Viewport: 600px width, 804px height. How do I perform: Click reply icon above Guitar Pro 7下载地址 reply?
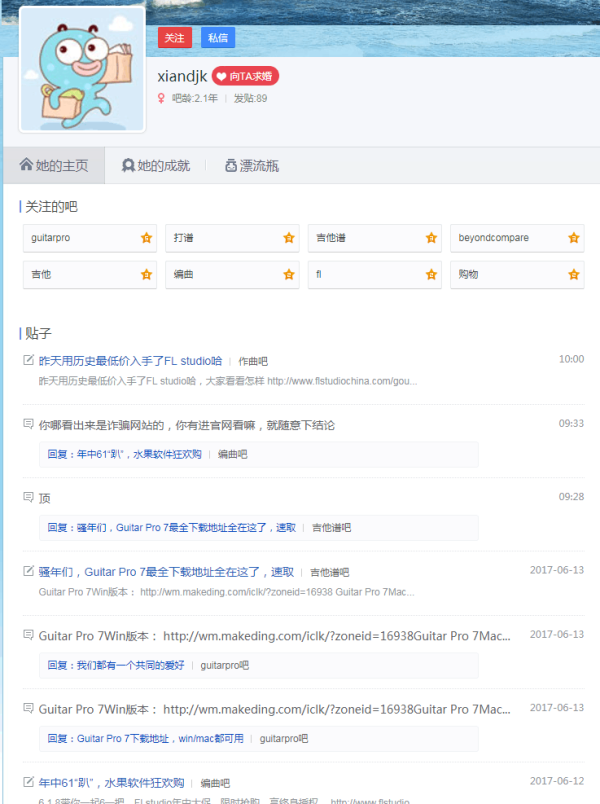pyautogui.click(x=29, y=708)
